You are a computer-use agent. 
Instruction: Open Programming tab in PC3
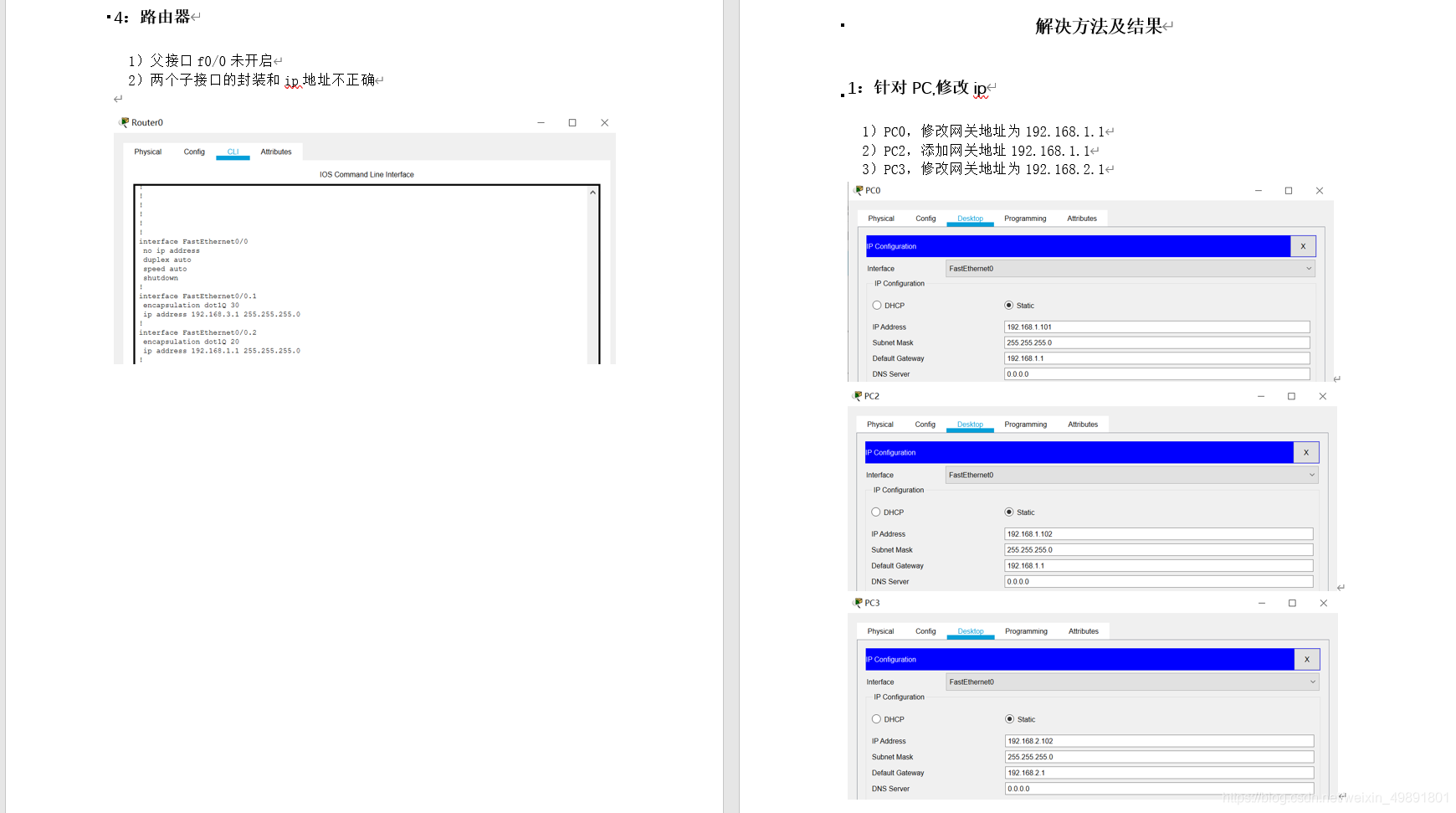1027,631
